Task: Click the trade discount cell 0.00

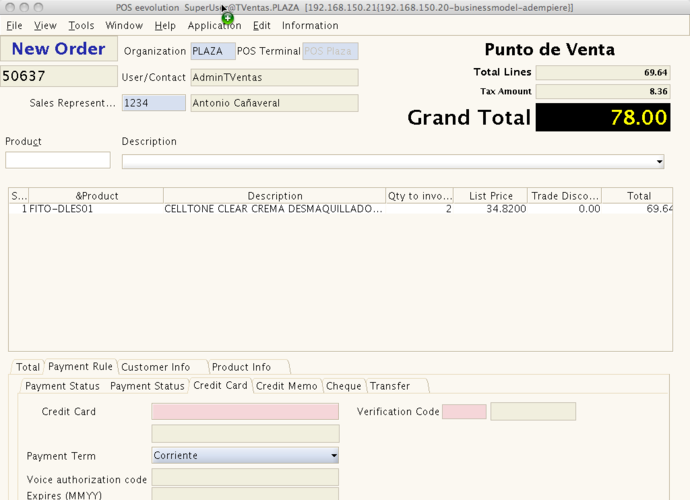Action: tap(565, 209)
